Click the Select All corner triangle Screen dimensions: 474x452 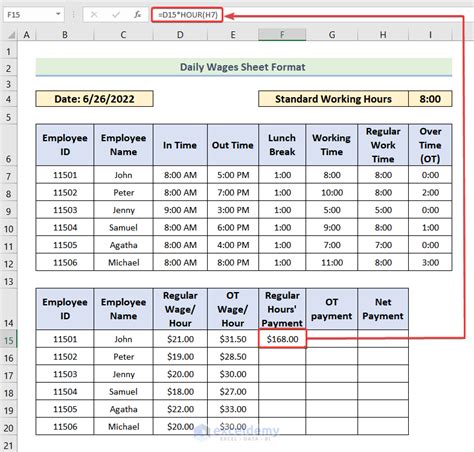coord(11,35)
